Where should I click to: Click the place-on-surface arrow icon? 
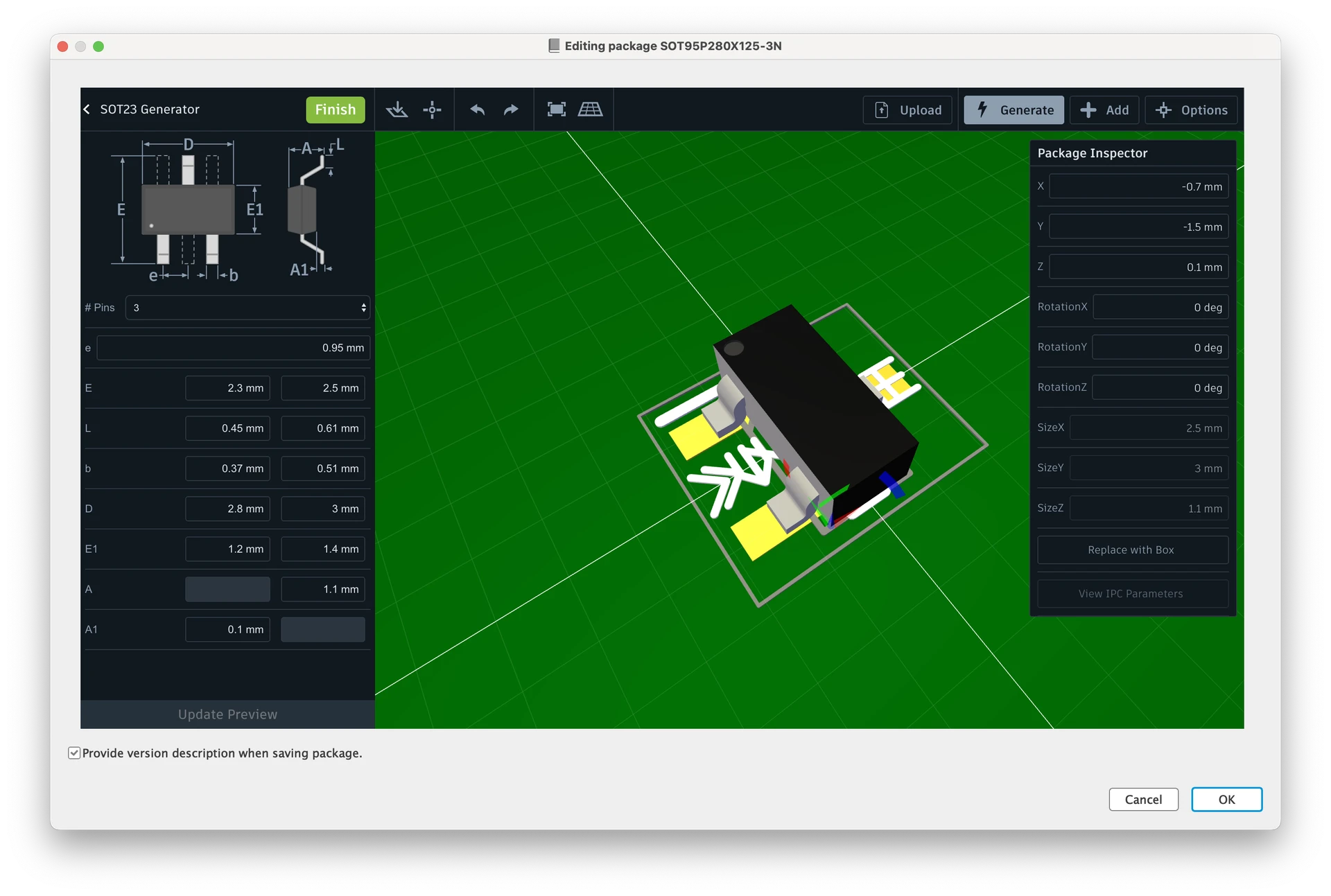tap(397, 109)
